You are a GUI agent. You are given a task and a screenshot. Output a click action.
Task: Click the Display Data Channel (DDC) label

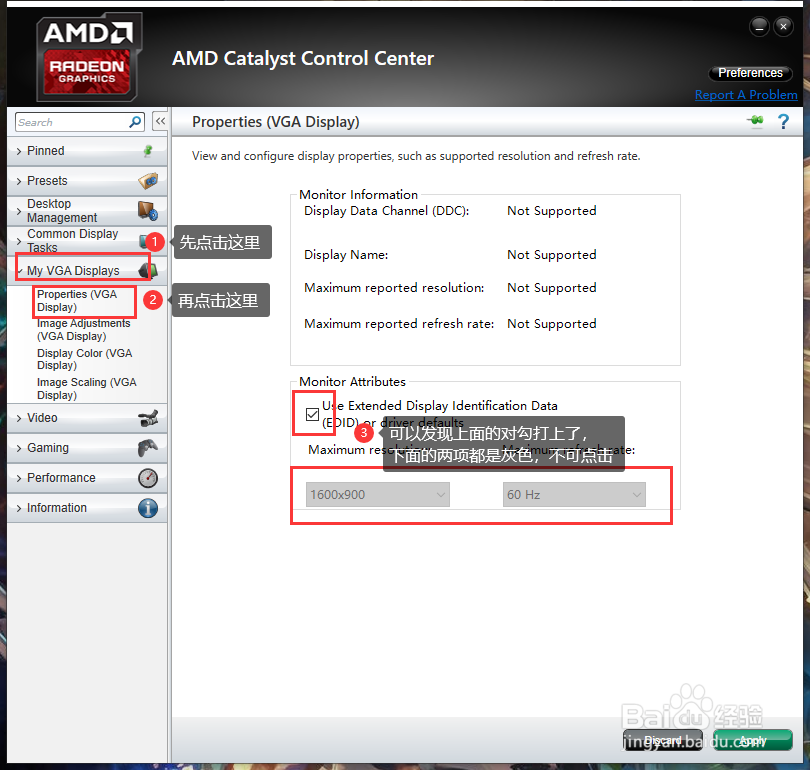point(386,211)
